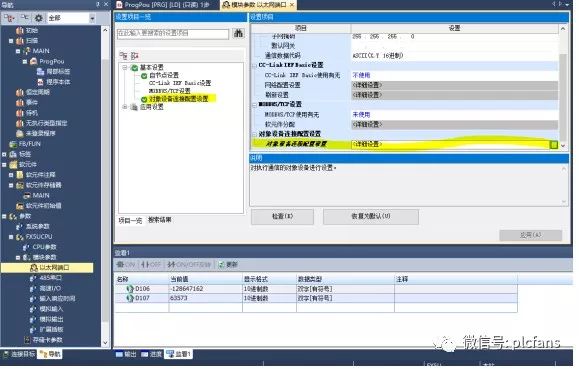Switch to 进度 bottom tab
The image size is (579, 369).
(151, 354)
